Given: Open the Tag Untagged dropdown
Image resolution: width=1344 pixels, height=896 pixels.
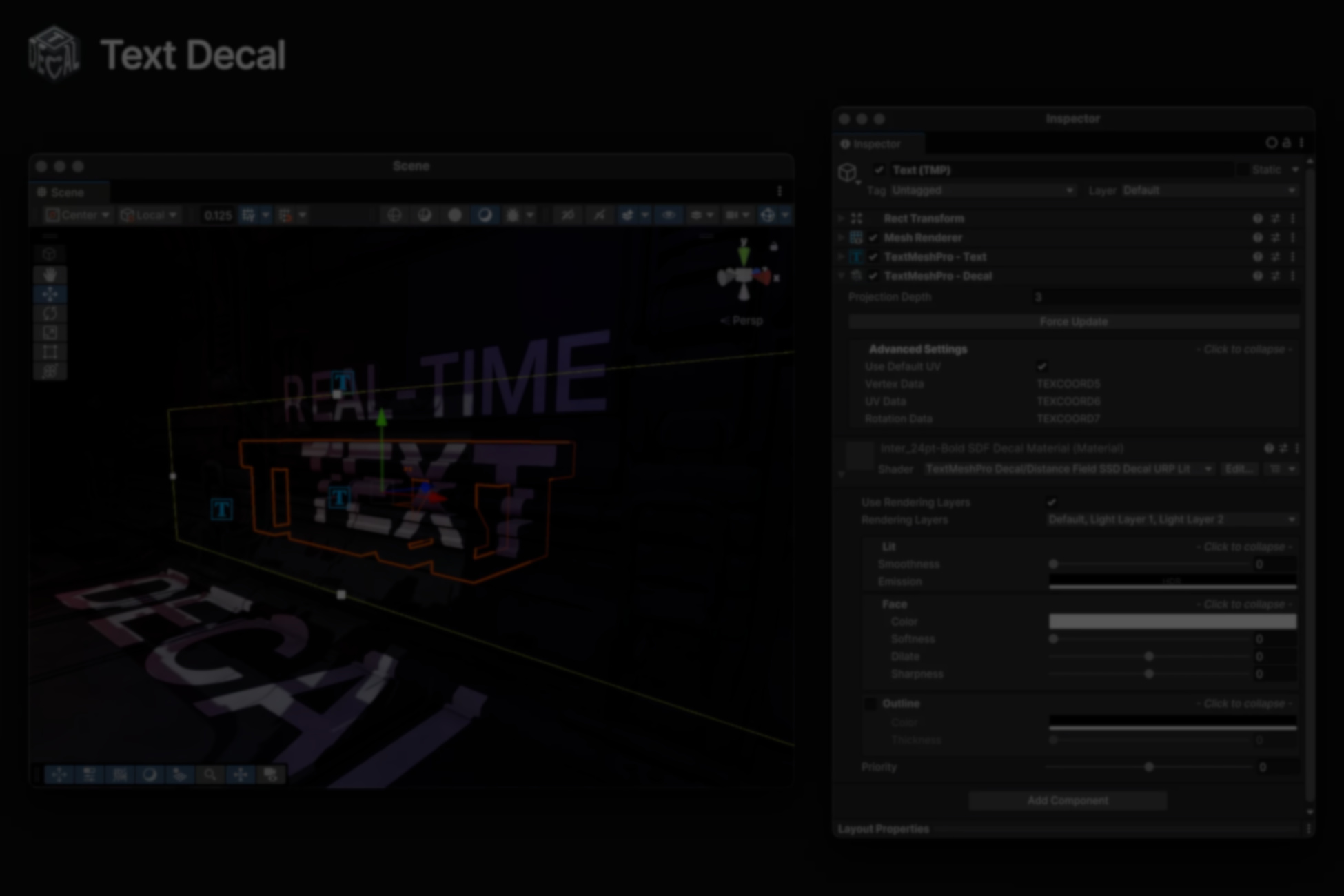Looking at the screenshot, I should (981, 190).
